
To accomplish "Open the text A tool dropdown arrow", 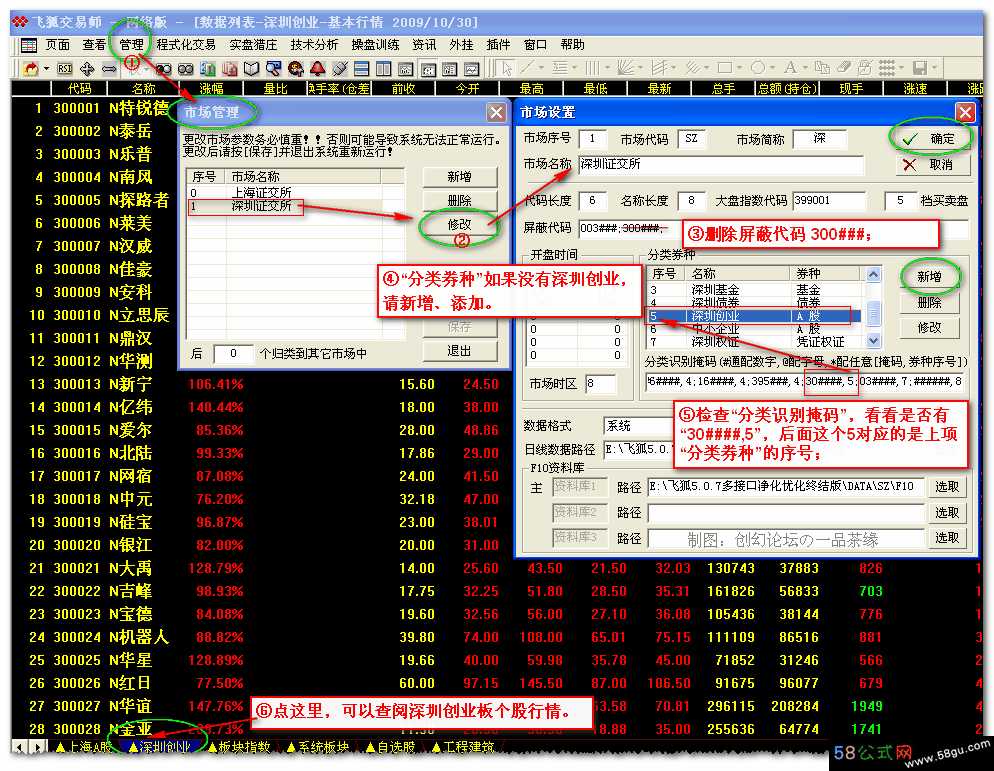I will (805, 67).
